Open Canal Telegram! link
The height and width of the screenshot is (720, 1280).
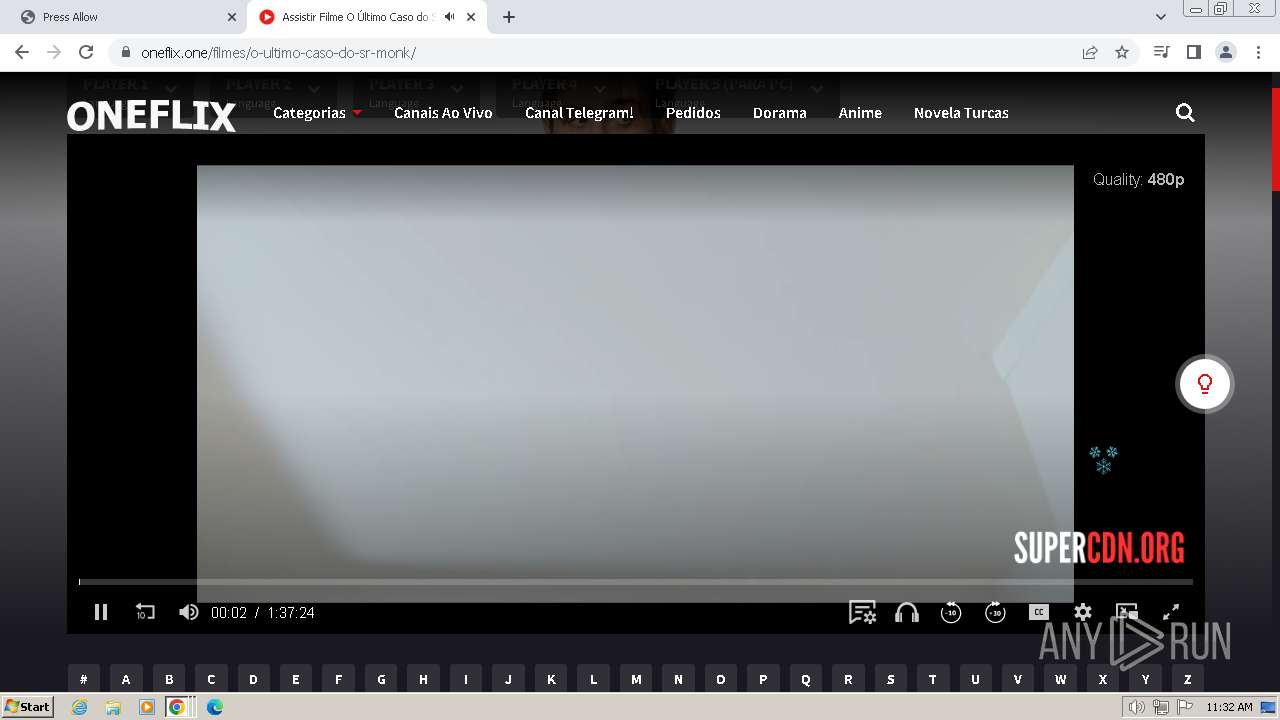pyautogui.click(x=579, y=113)
